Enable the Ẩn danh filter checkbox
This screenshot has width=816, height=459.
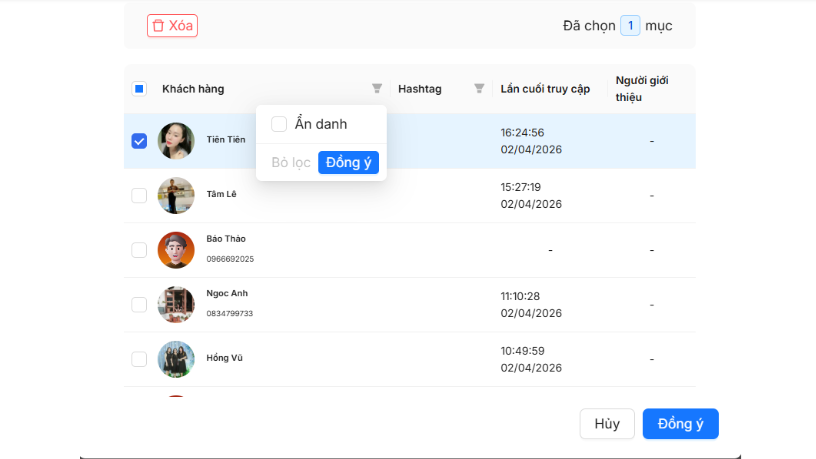pos(279,124)
